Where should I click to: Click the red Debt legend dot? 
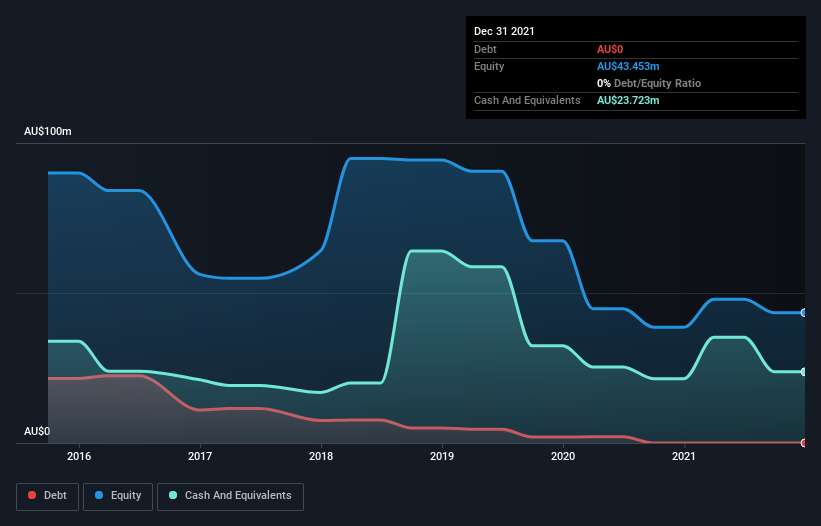click(32, 495)
